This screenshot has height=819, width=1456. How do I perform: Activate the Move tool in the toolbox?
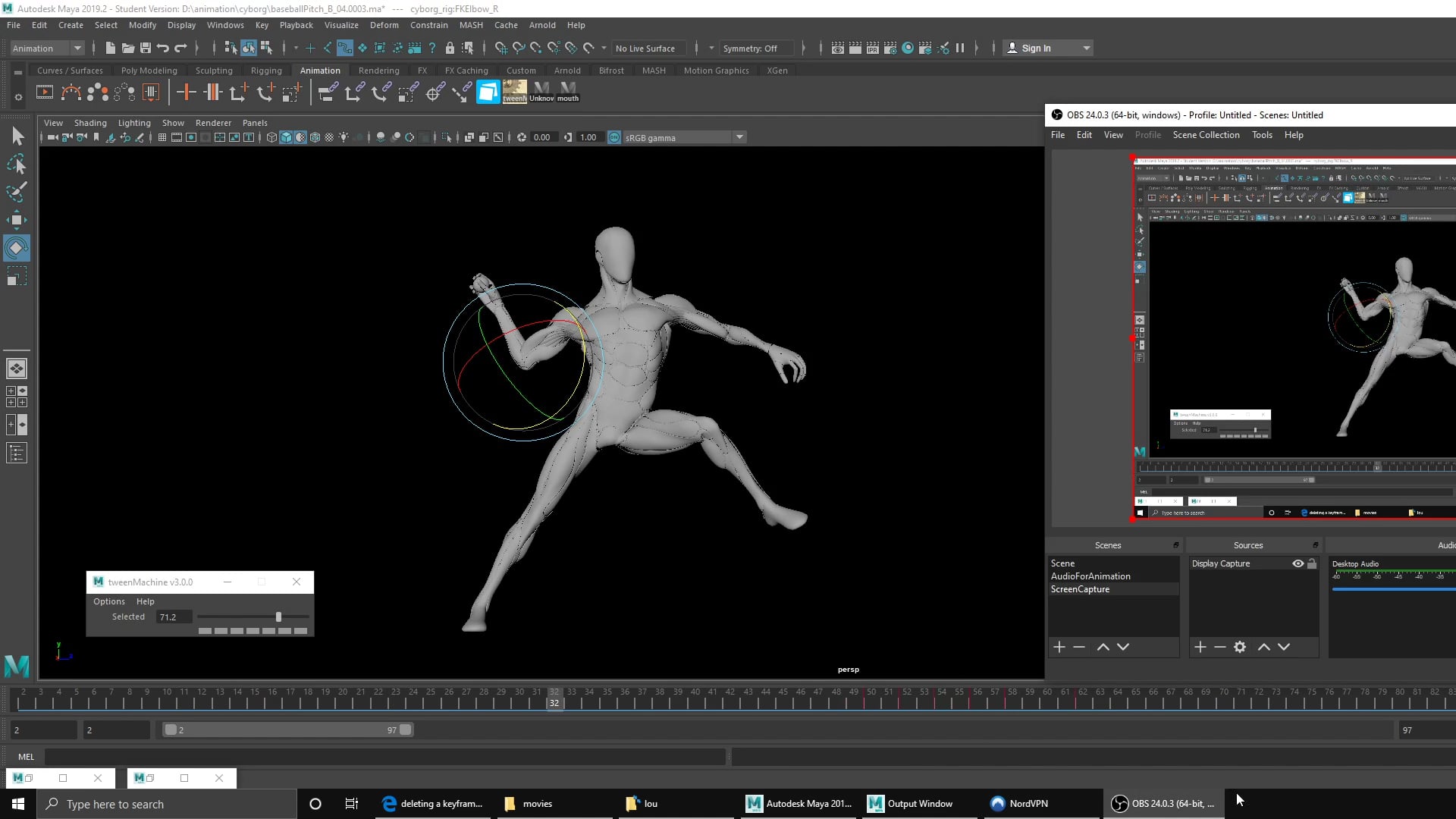coord(17,220)
